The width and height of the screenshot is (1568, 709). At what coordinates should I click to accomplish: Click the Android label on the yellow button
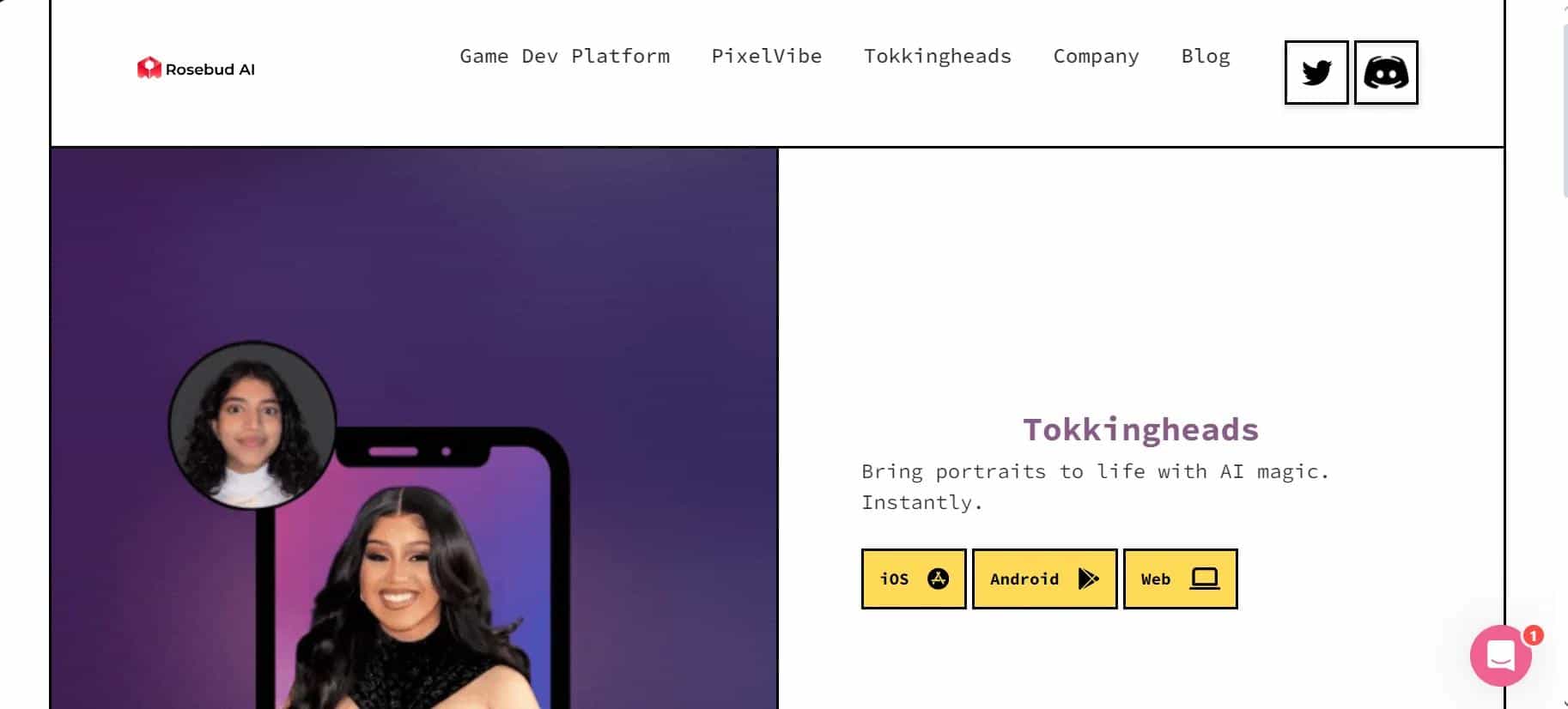1024,579
